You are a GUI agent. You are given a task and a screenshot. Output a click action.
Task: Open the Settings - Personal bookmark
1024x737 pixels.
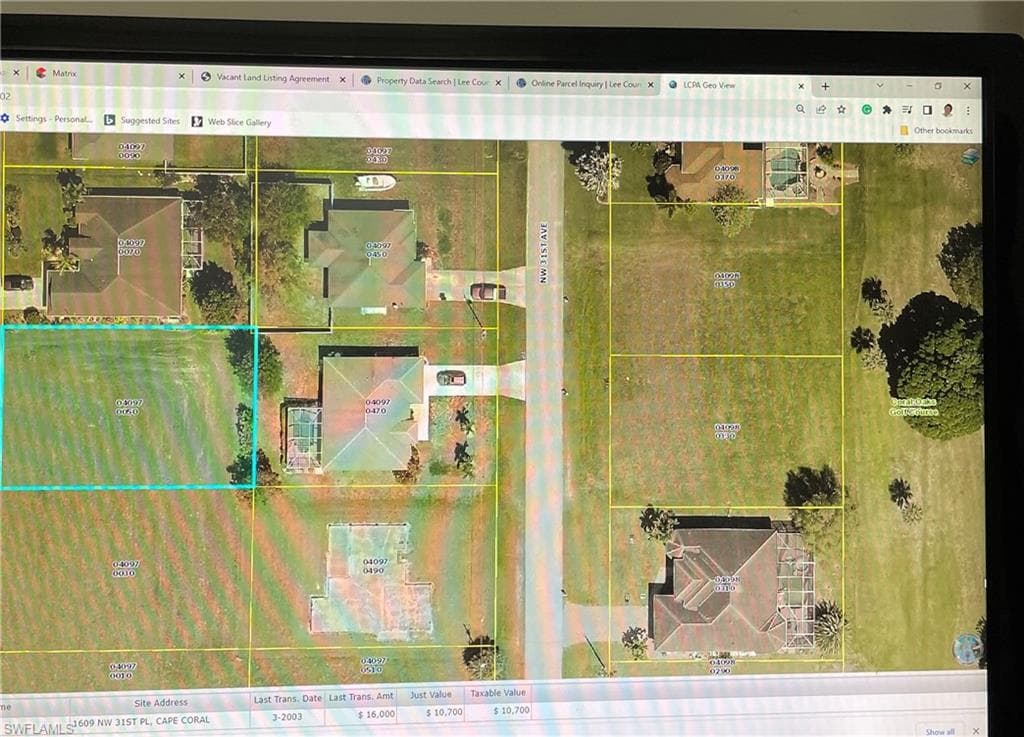click(46, 119)
